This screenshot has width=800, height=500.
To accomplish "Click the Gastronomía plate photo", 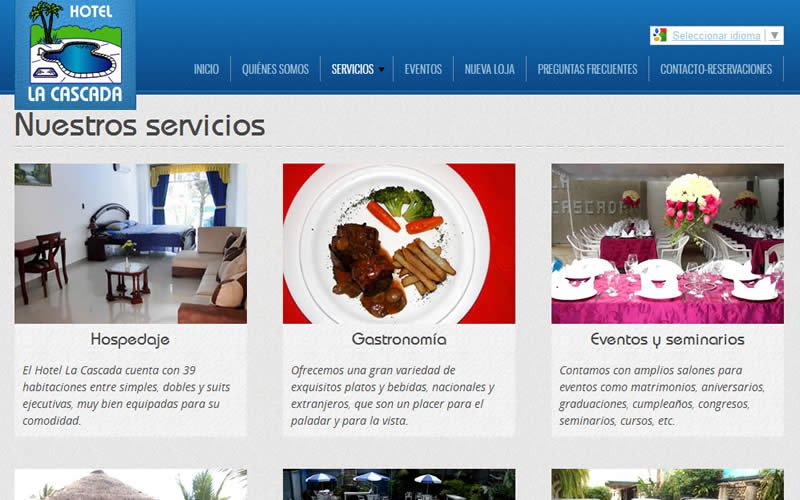I will point(399,243).
